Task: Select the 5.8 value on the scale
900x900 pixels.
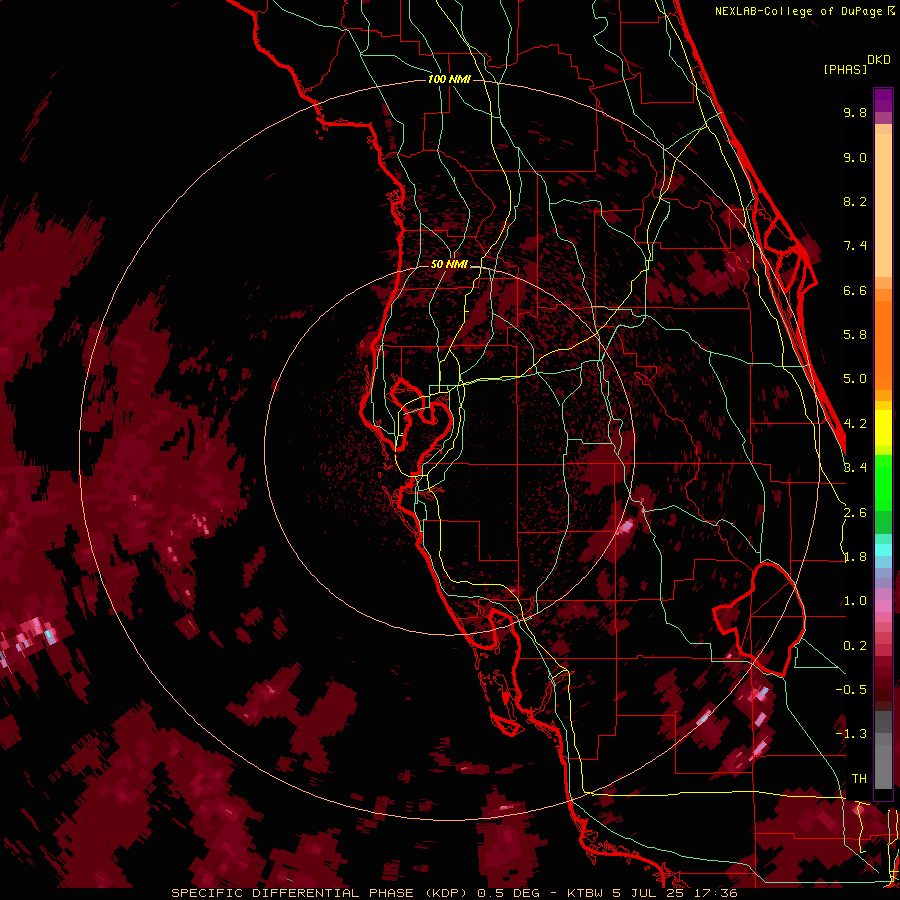Action: [x=855, y=335]
